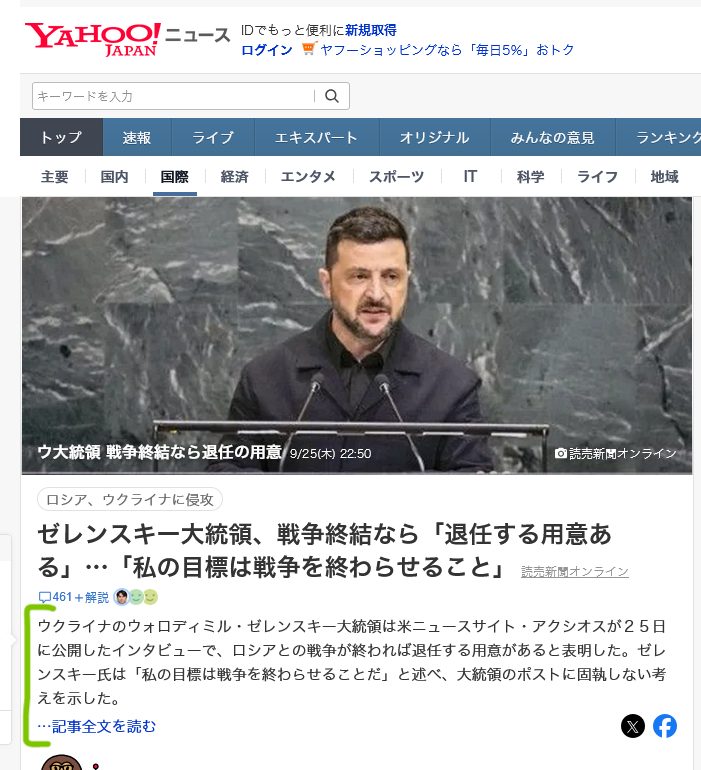This screenshot has height=770, width=701.
Task: Focus the keyword search input field
Action: (x=172, y=96)
